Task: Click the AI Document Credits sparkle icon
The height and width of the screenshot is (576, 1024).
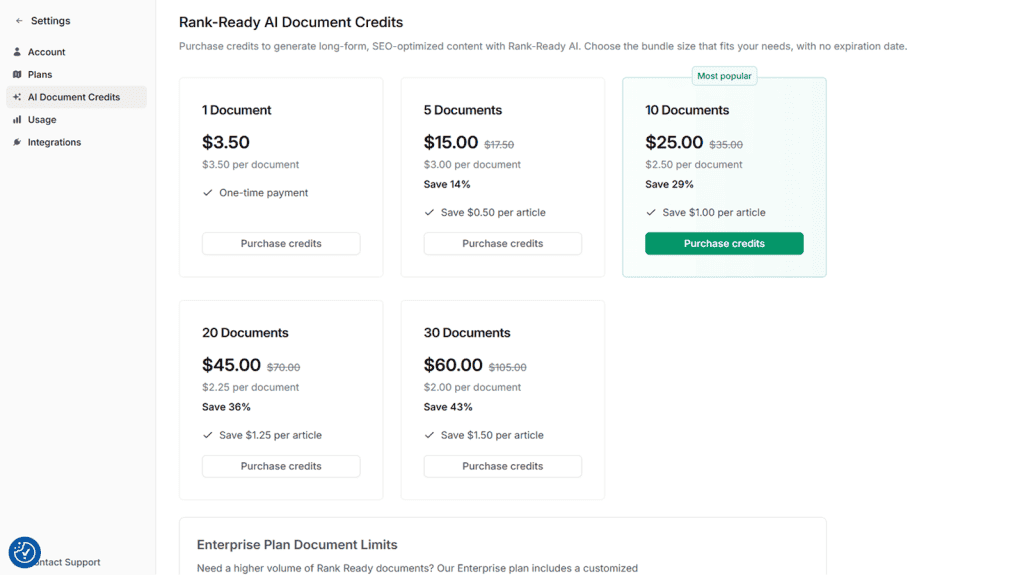Action: click(17, 97)
